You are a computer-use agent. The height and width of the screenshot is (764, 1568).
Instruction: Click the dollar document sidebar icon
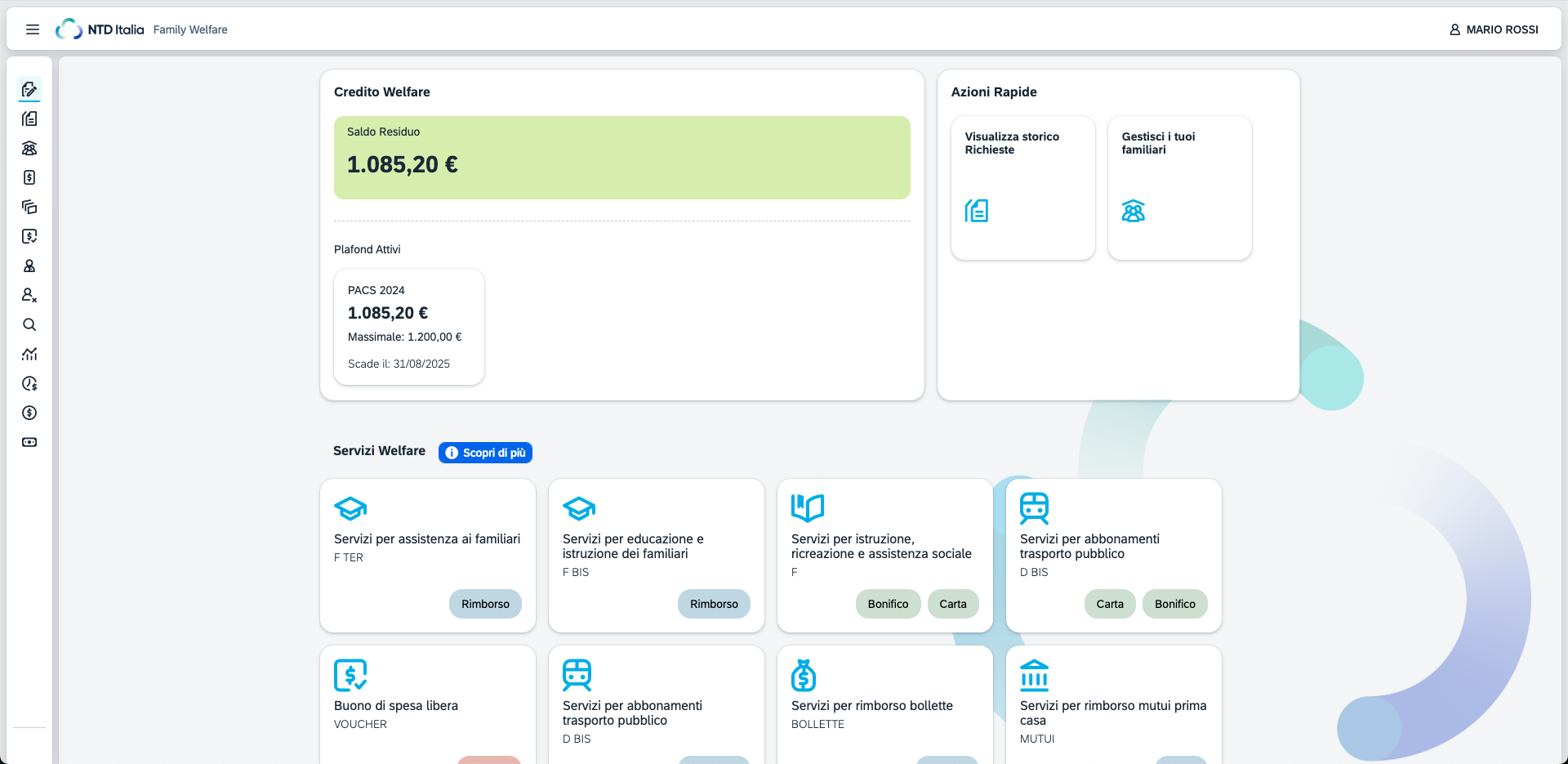[29, 177]
